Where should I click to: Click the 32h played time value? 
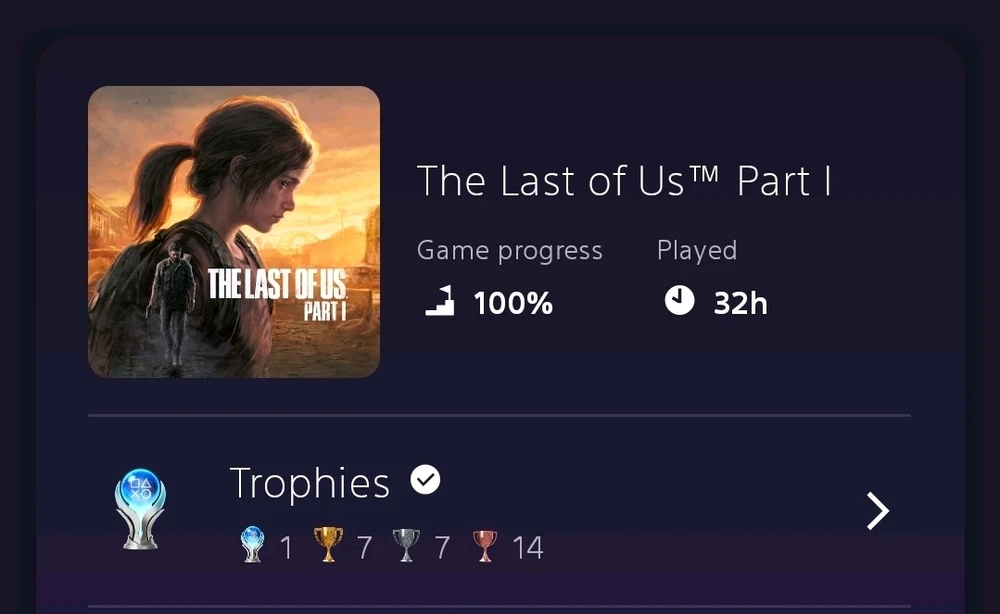click(x=740, y=303)
